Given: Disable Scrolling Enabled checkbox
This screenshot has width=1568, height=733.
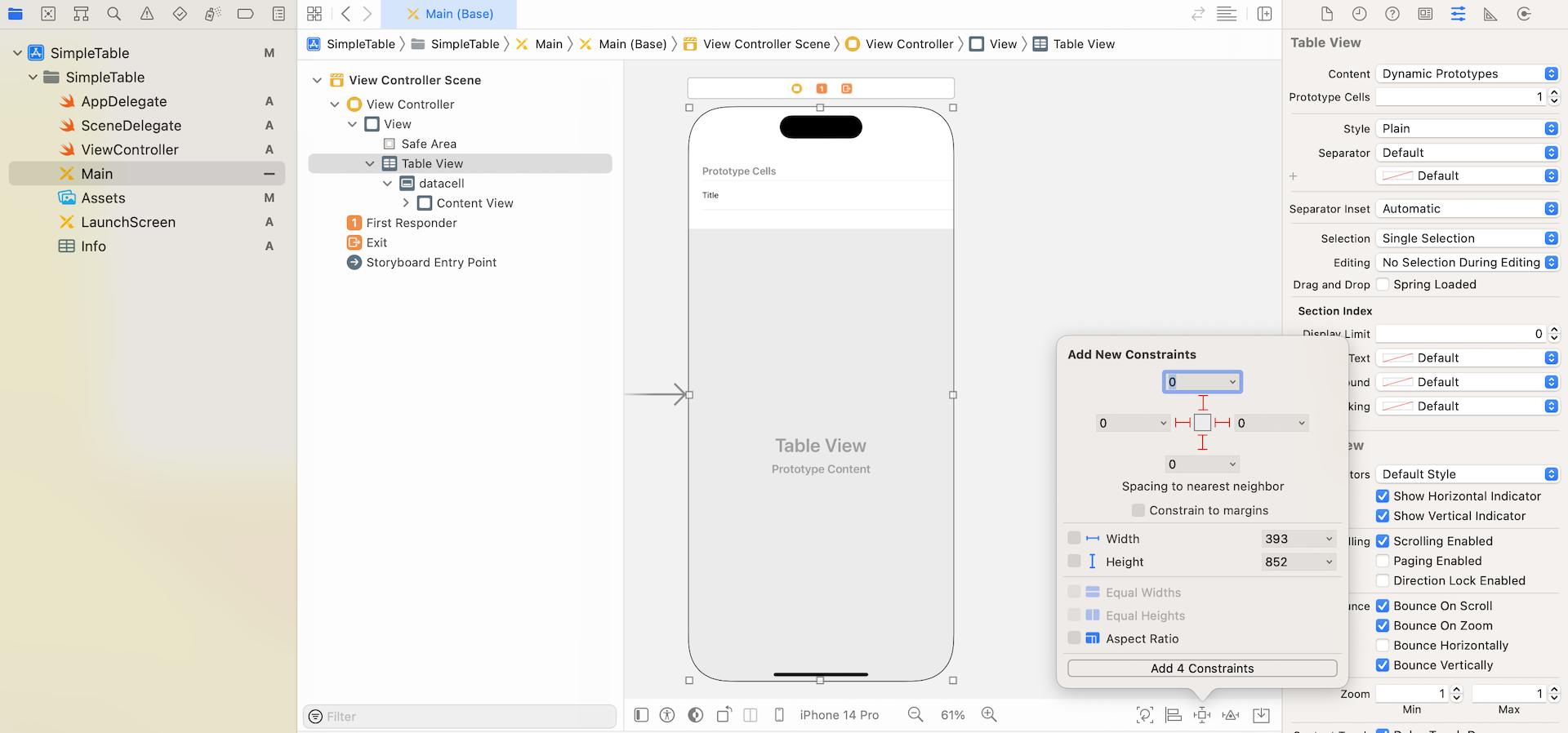Looking at the screenshot, I should [1383, 540].
